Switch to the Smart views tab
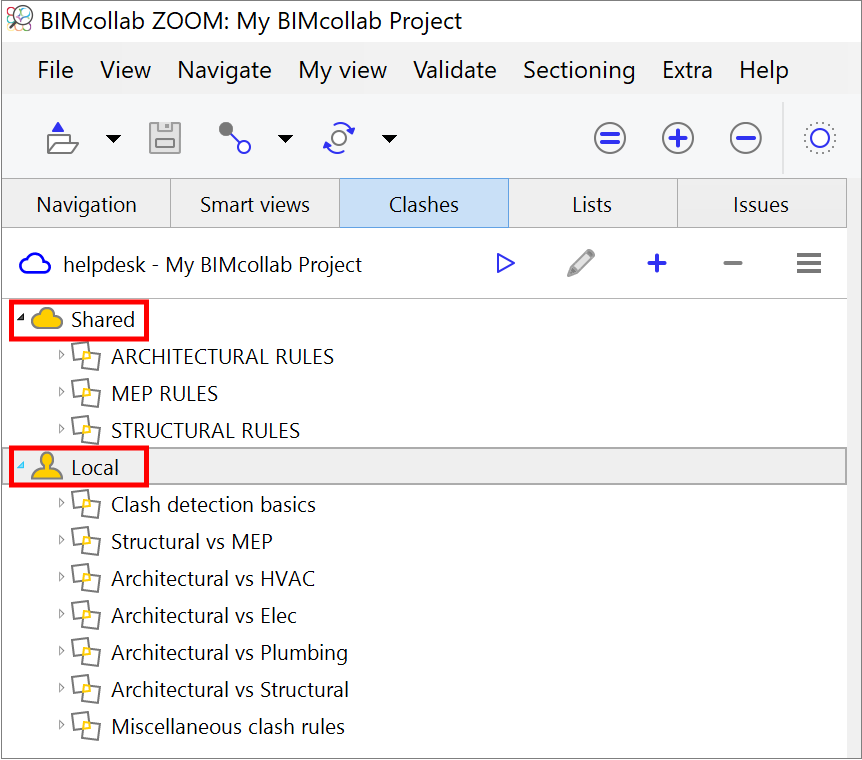The height and width of the screenshot is (760, 862). coord(255,203)
